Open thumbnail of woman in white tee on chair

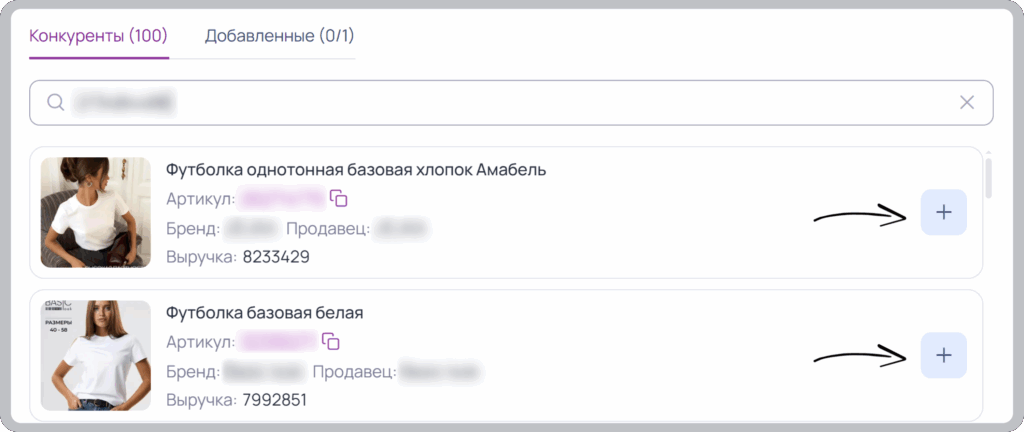coord(96,212)
